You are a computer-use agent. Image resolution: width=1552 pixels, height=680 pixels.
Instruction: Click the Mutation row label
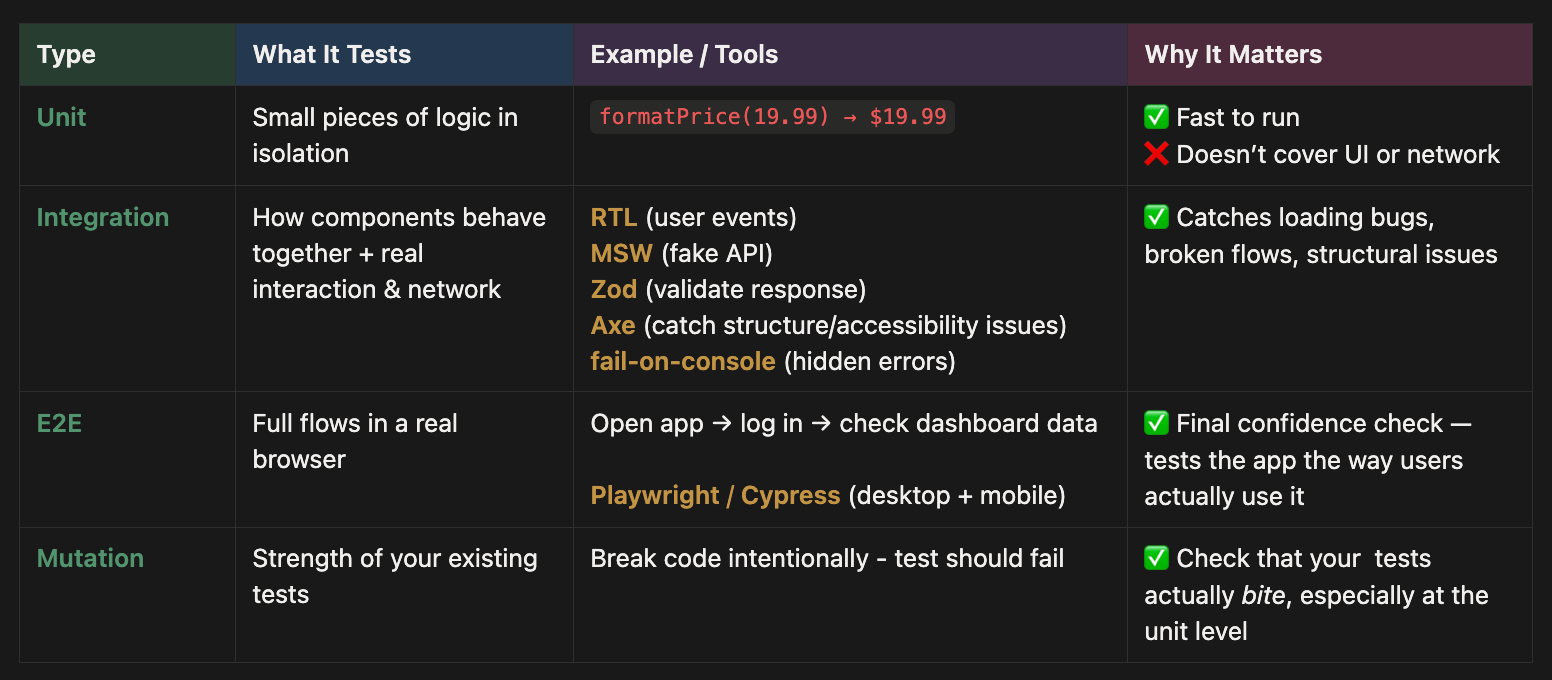coord(90,559)
